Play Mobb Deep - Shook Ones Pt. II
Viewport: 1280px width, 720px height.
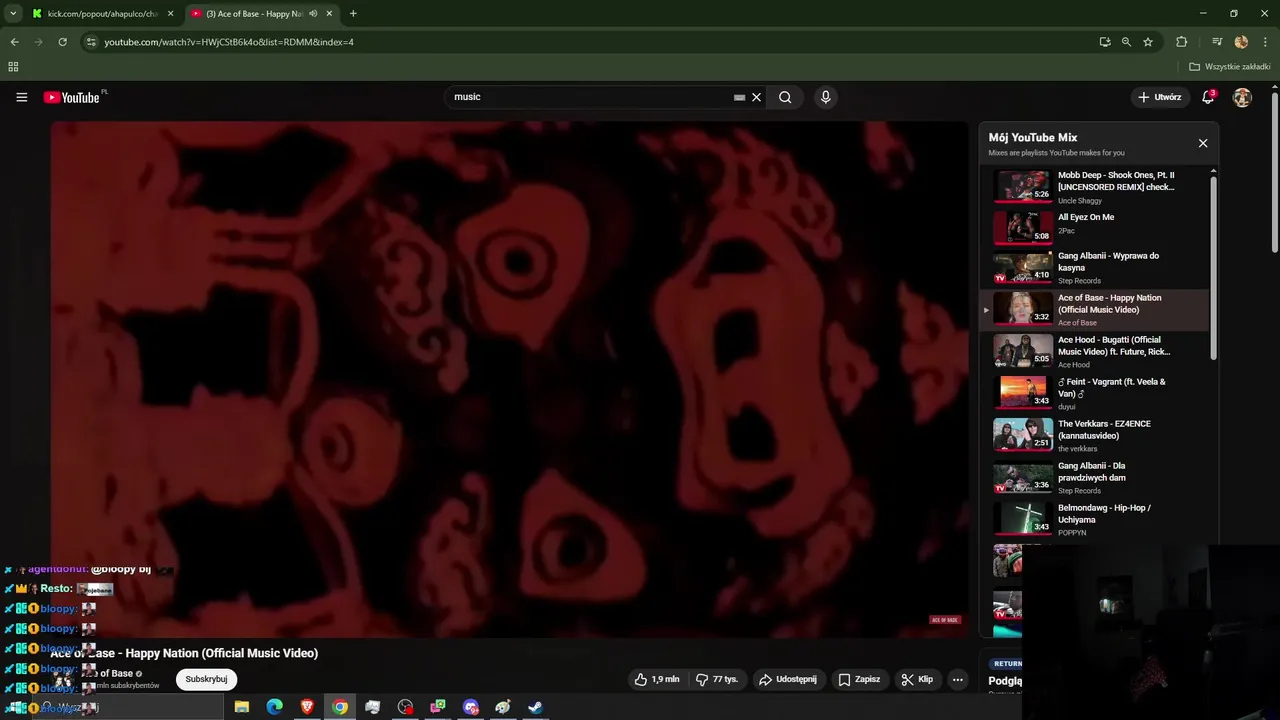(x=1095, y=187)
